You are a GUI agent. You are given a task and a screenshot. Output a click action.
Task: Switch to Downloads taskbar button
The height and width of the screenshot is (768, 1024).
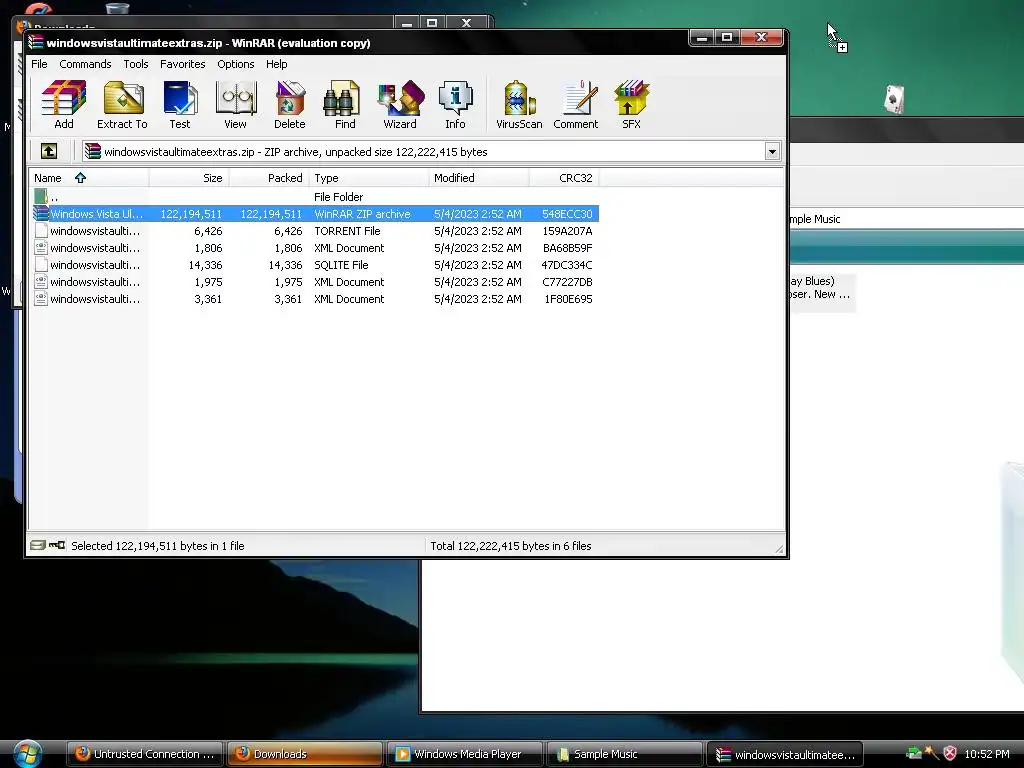point(305,754)
